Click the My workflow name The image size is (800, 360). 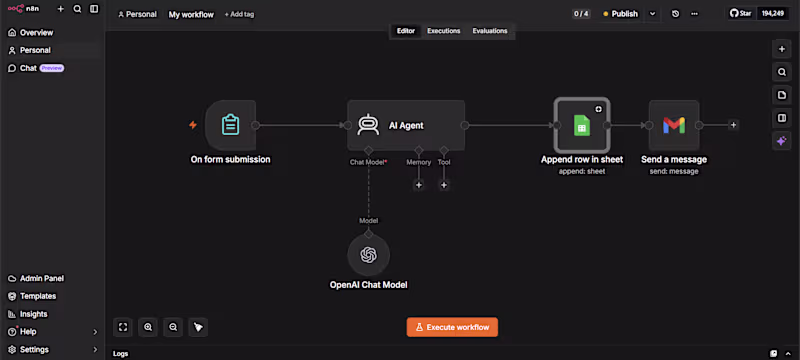pyautogui.click(x=191, y=14)
